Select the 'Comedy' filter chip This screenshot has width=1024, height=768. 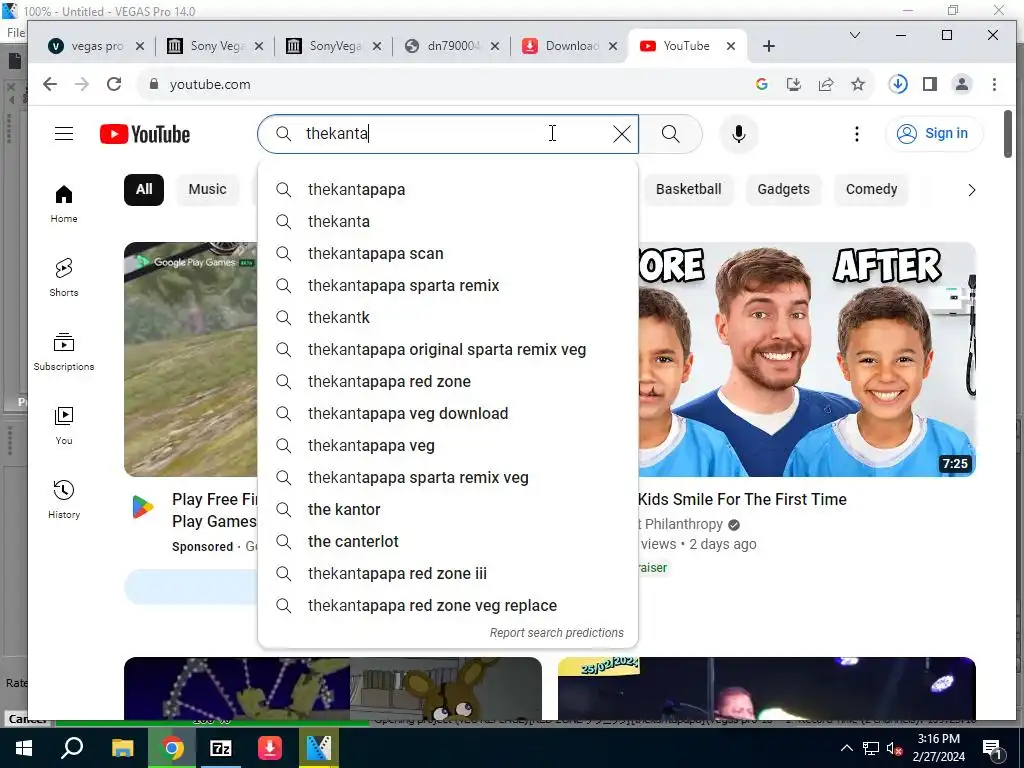point(871,189)
